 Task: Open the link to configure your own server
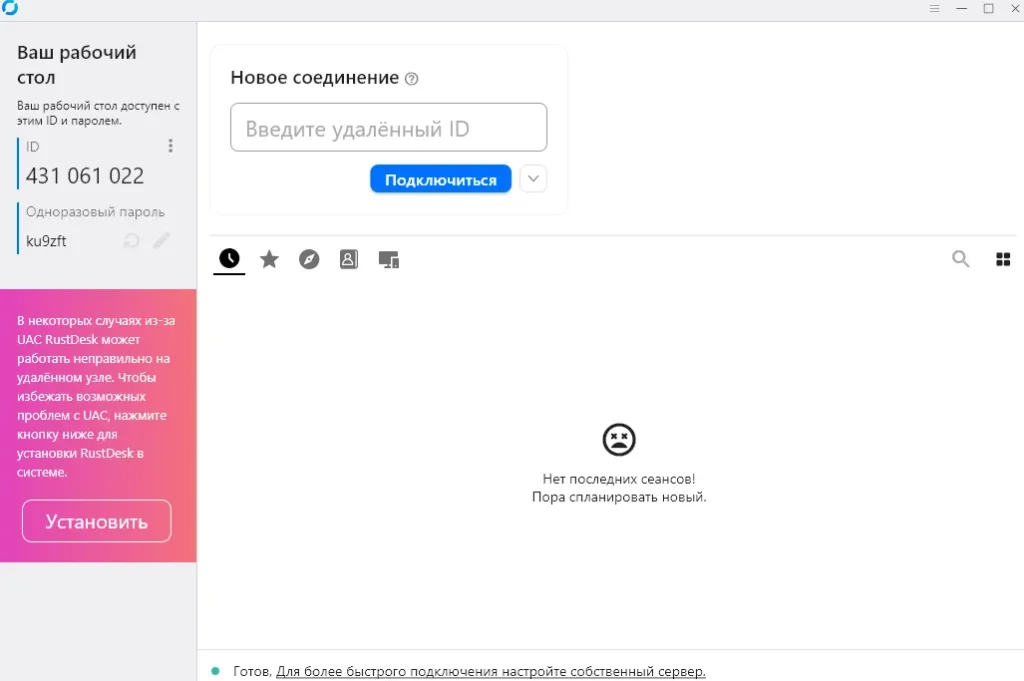click(490, 671)
